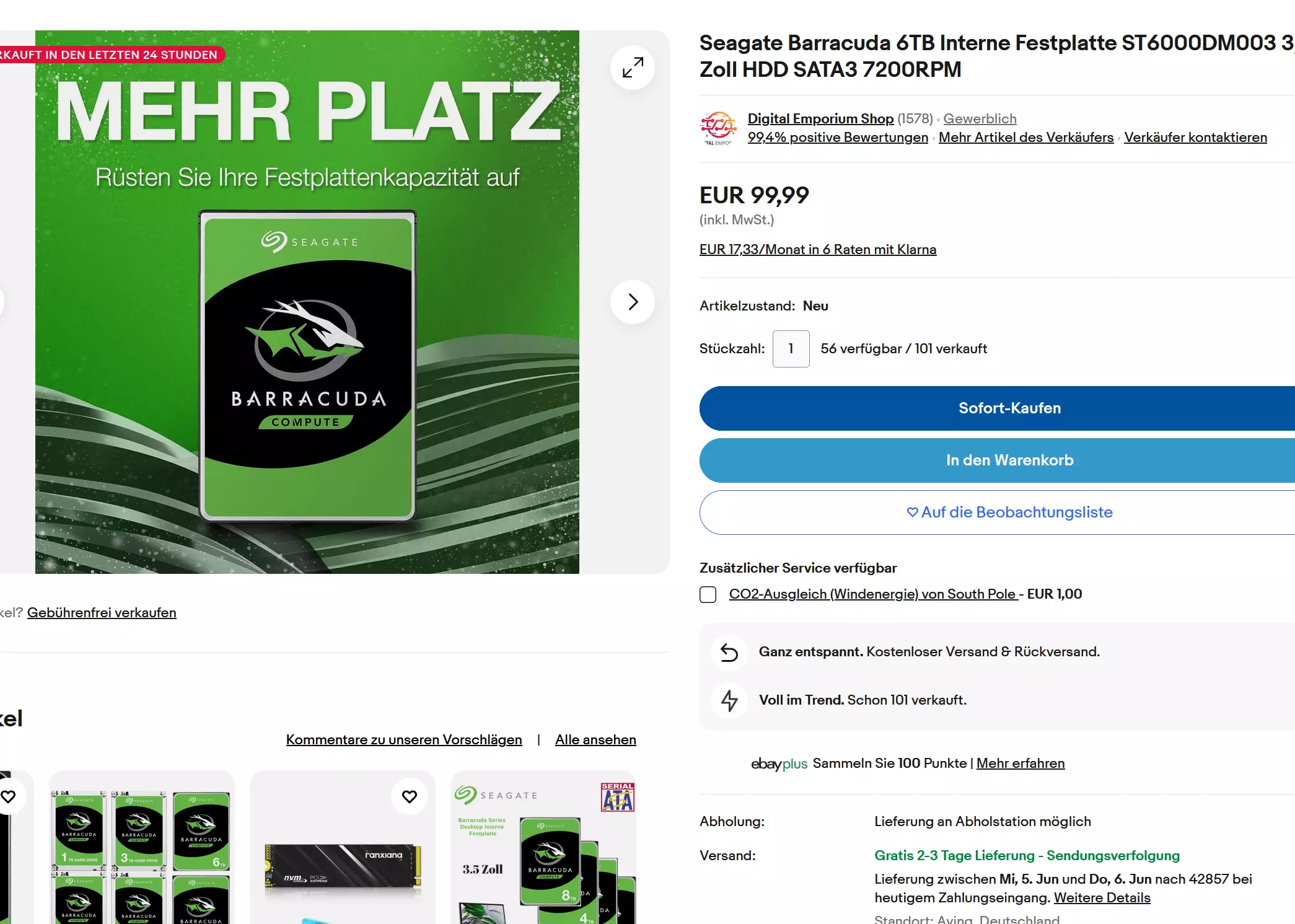Click the lightning bolt trend icon
Screen dimensions: 1295x924
729,700
